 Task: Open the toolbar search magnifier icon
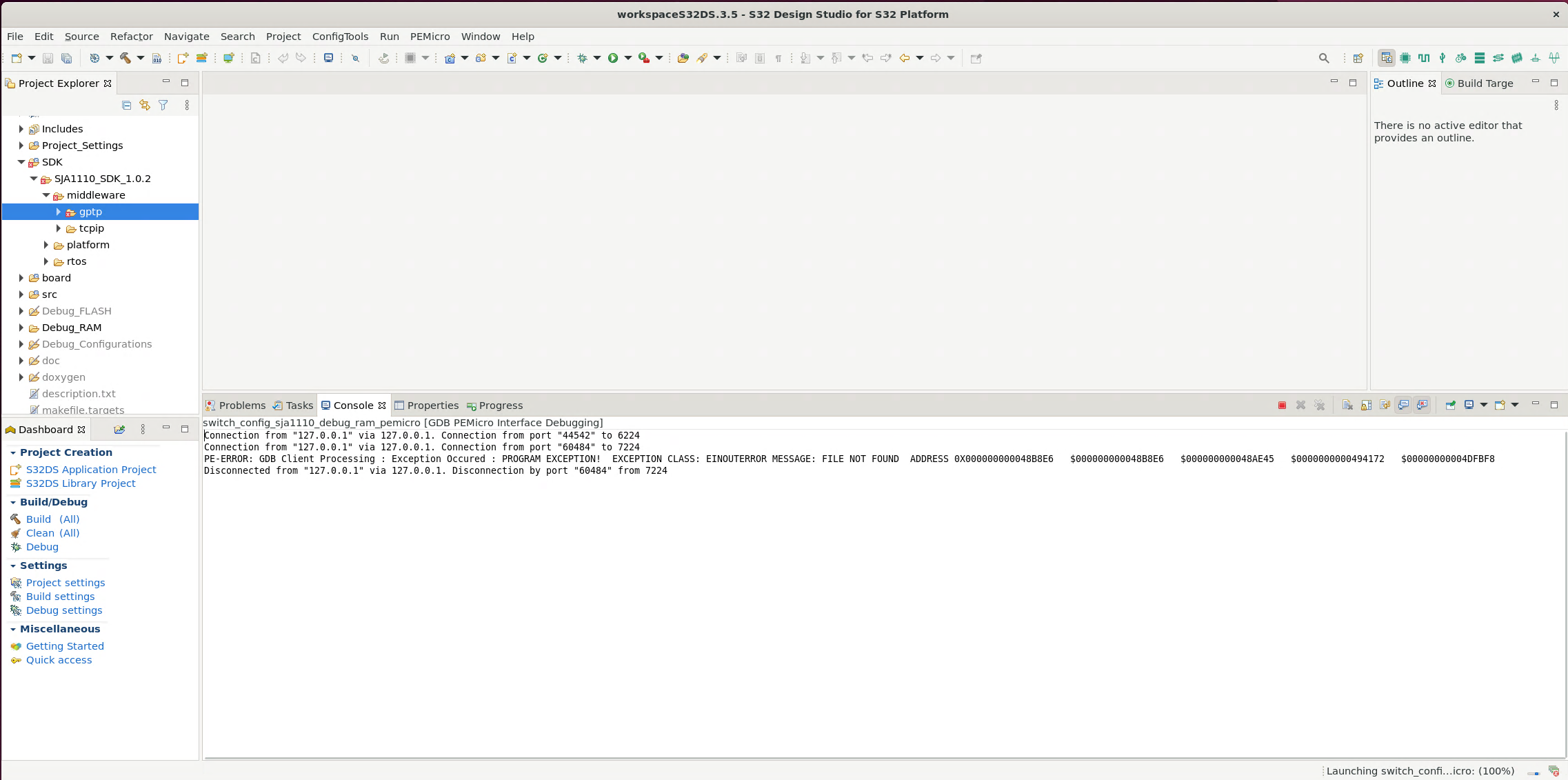point(1323,58)
